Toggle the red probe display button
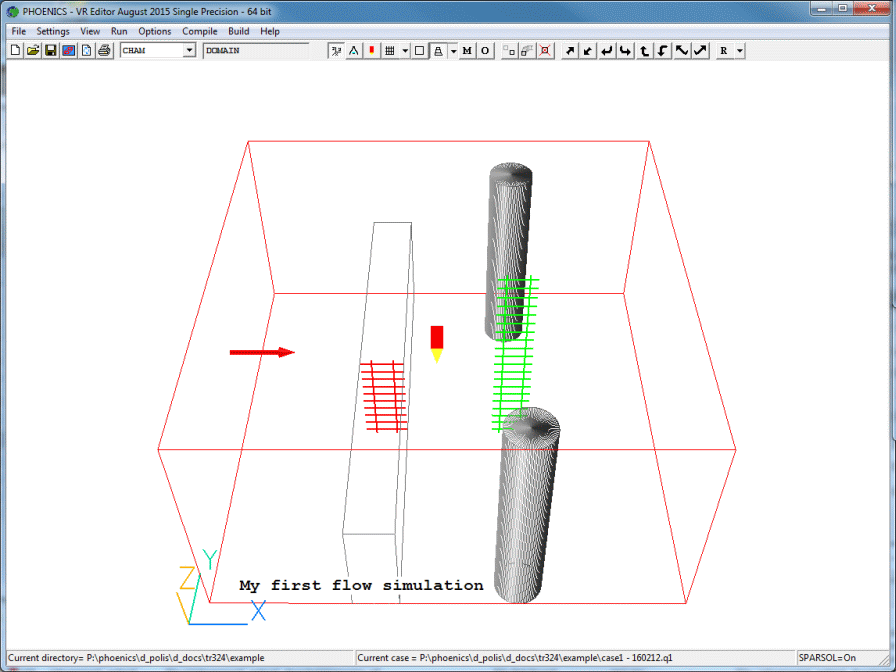The height and width of the screenshot is (672, 896). click(x=372, y=50)
